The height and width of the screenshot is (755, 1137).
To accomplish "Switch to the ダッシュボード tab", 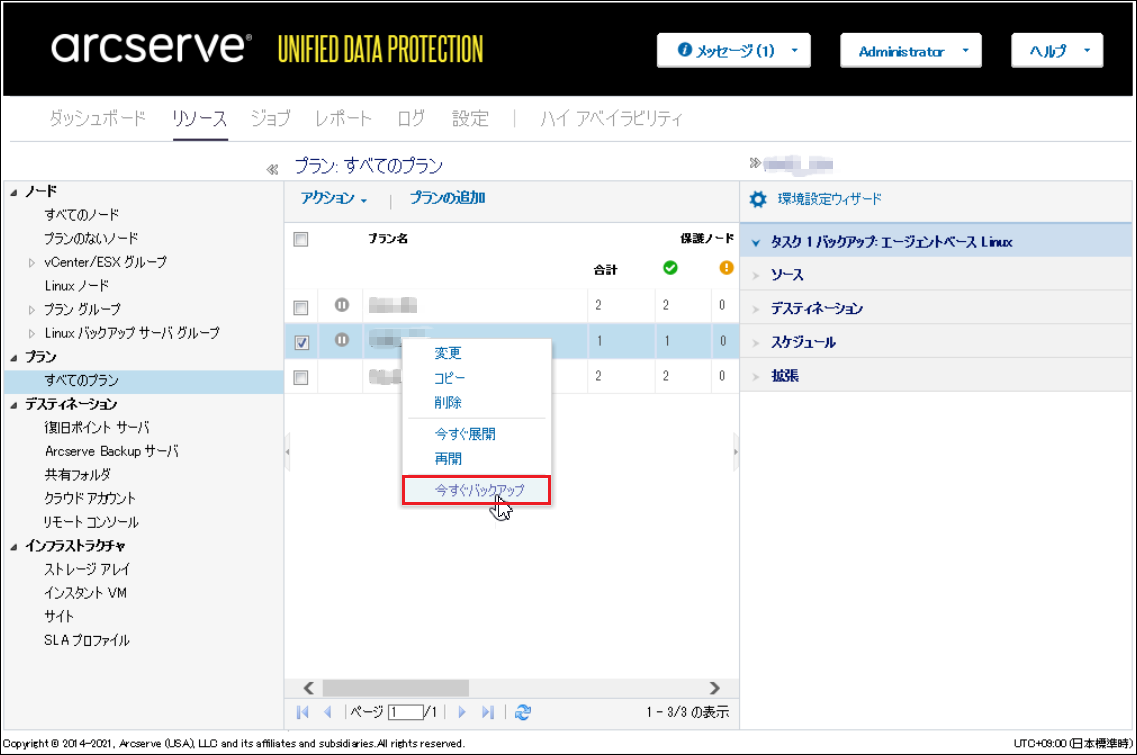I will [97, 118].
